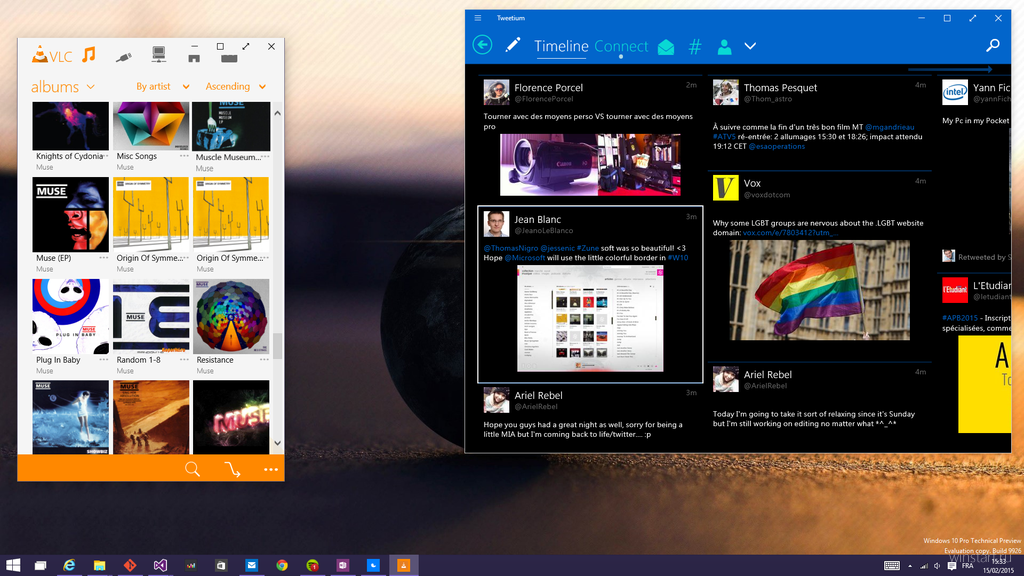The width and height of the screenshot is (1024, 576).
Task: Open Tweetium hashtag searches icon
Action: click(695, 46)
